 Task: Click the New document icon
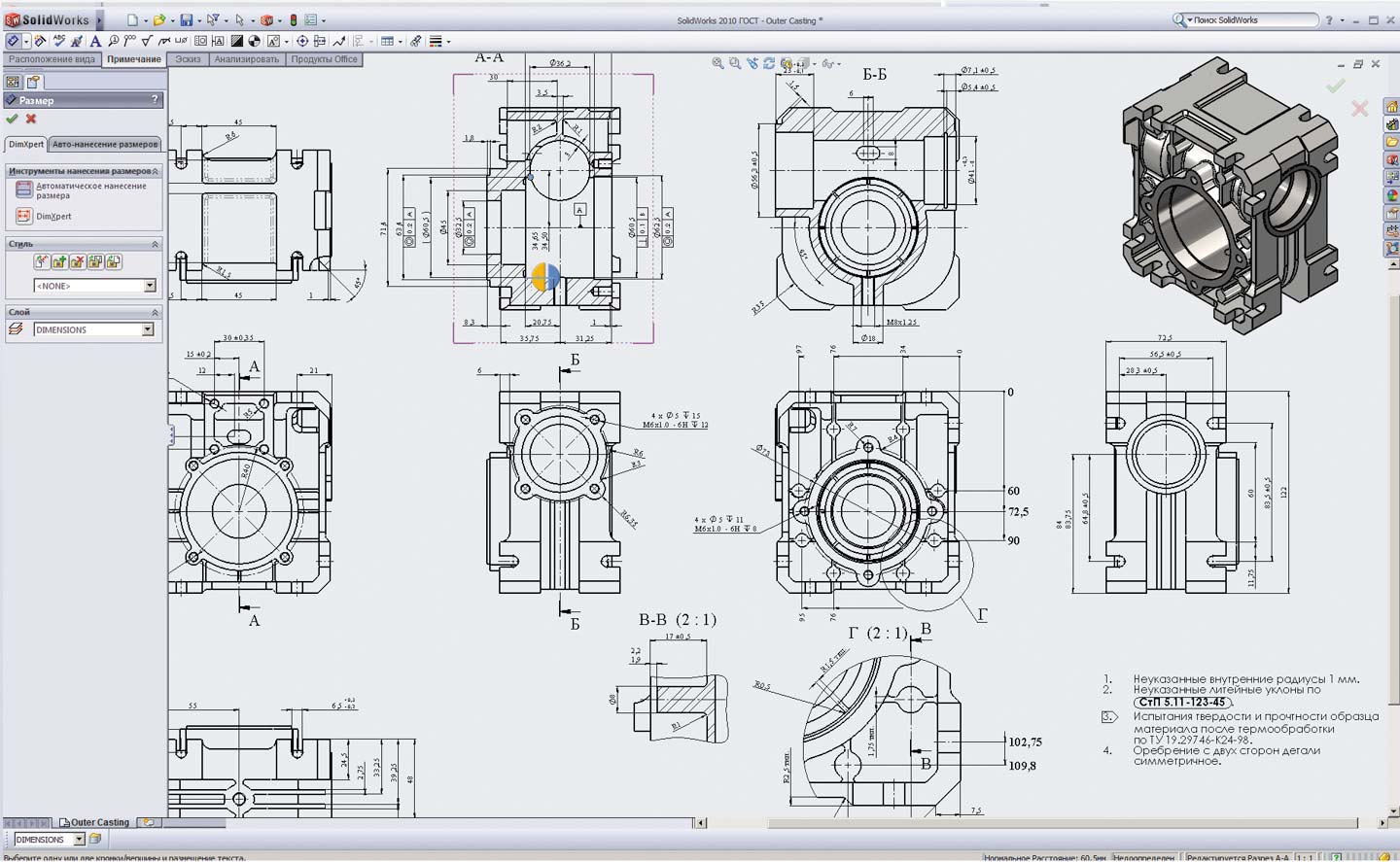132,19
